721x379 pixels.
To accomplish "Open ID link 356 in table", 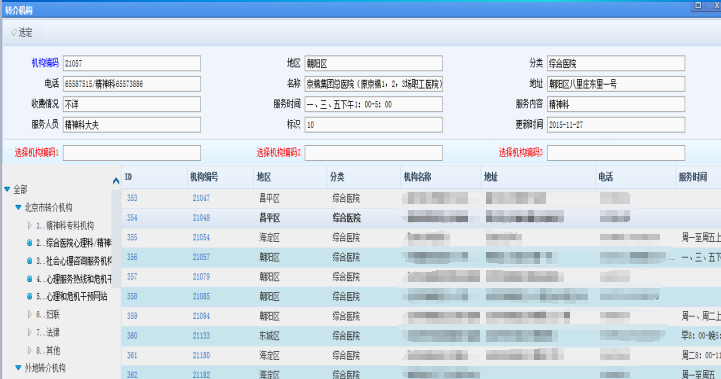I will (x=132, y=257).
